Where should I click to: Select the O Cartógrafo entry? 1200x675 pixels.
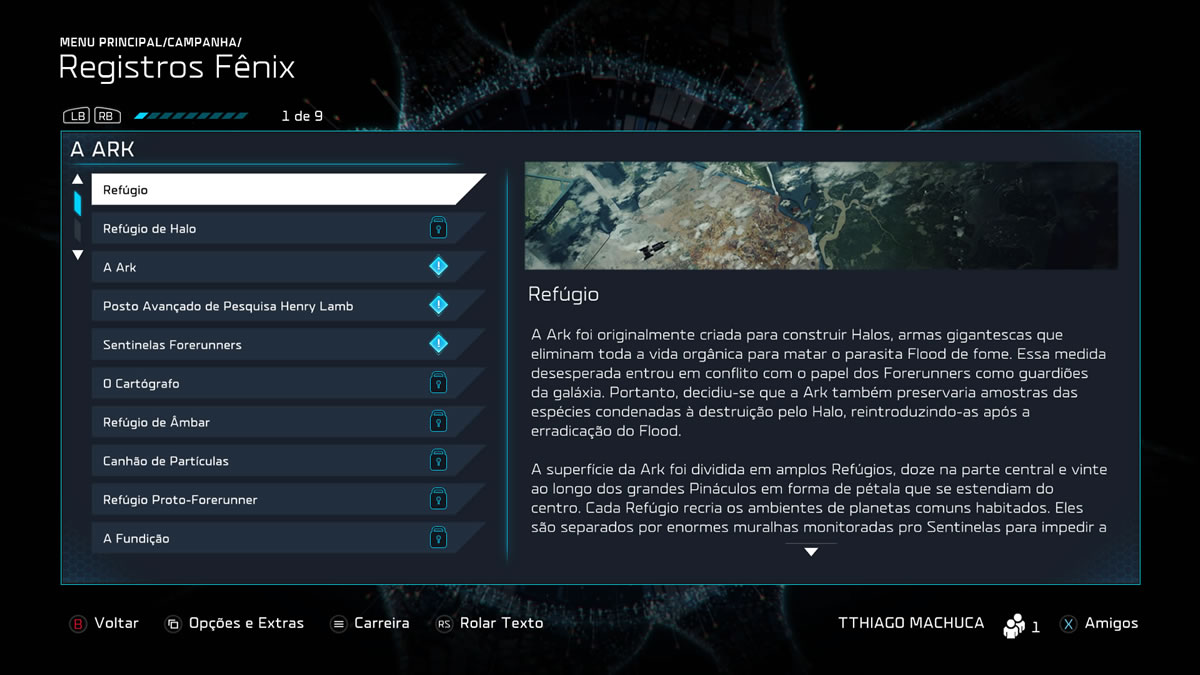[288, 383]
